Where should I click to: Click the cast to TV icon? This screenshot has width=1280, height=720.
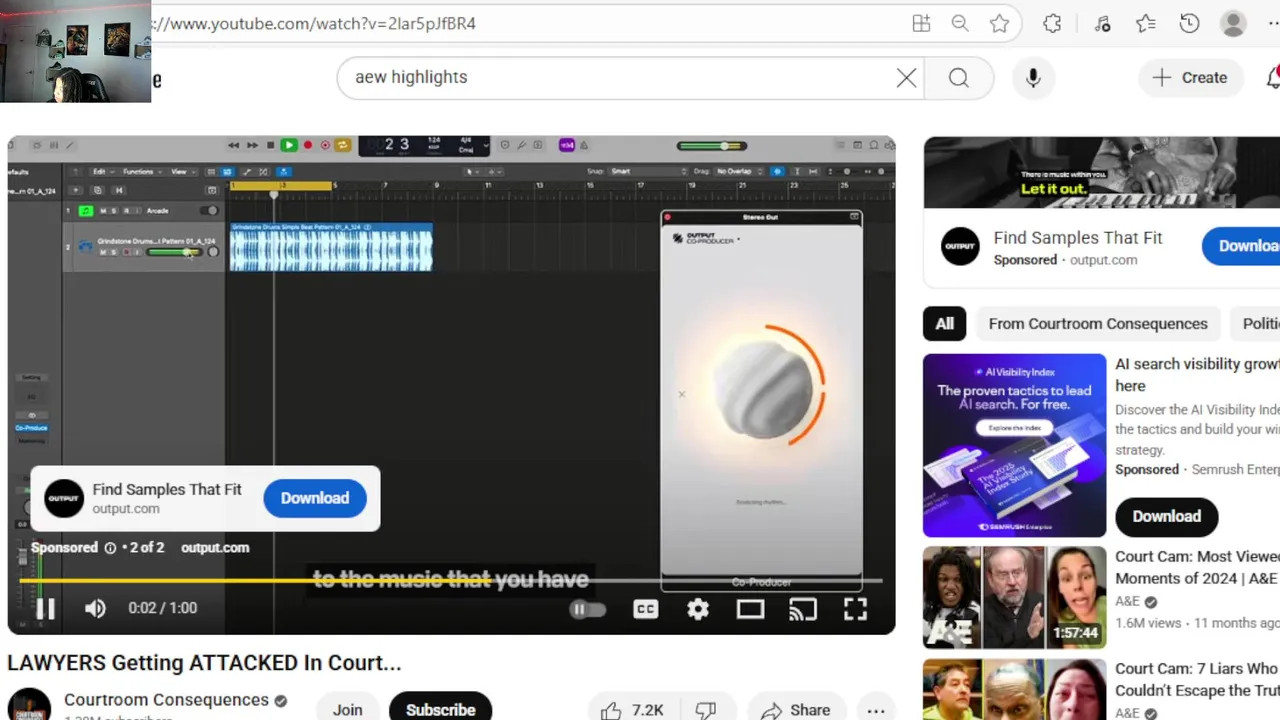click(x=803, y=609)
